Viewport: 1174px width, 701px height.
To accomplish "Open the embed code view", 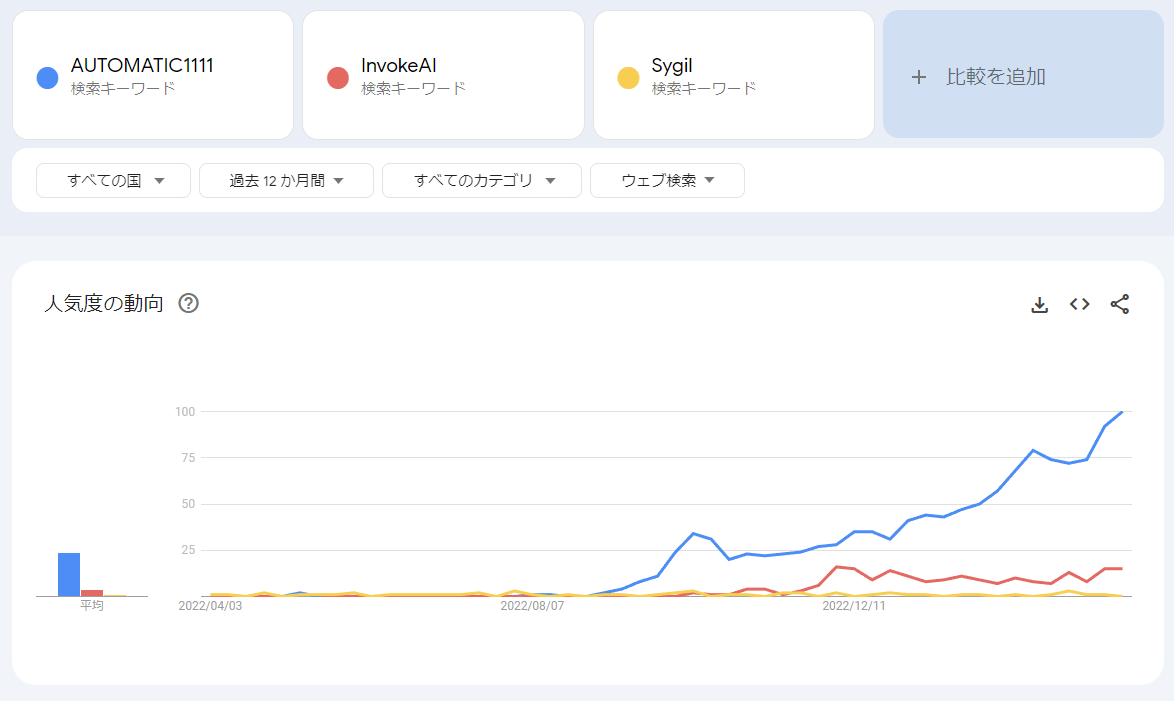I will point(1079,304).
